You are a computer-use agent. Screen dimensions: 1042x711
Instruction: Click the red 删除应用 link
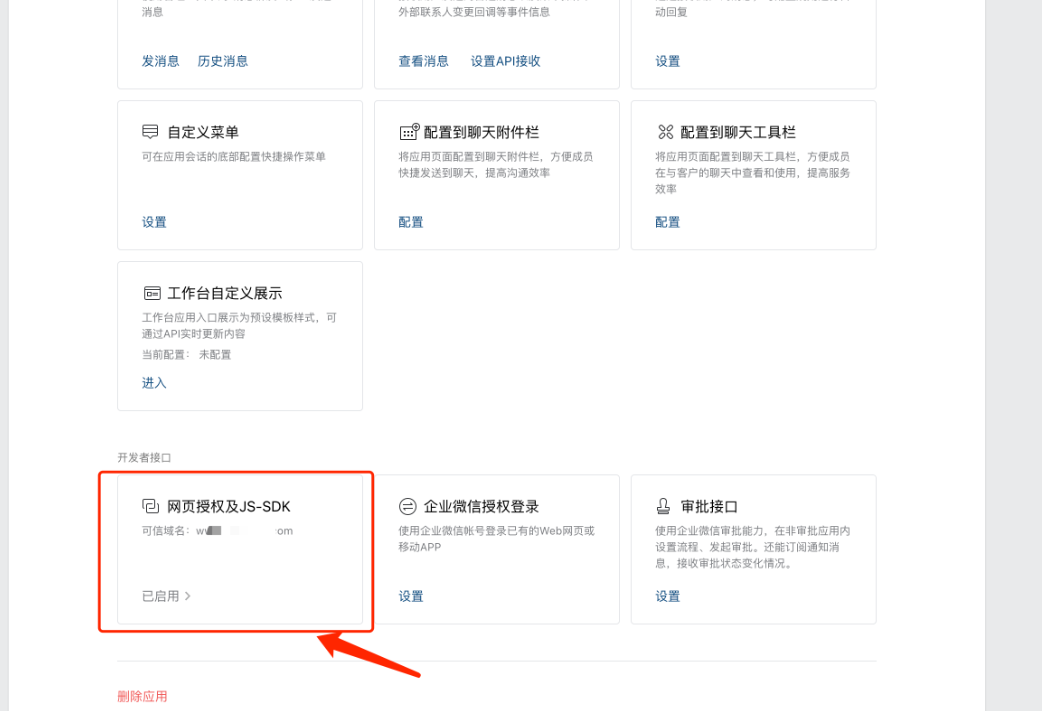pyautogui.click(x=142, y=696)
